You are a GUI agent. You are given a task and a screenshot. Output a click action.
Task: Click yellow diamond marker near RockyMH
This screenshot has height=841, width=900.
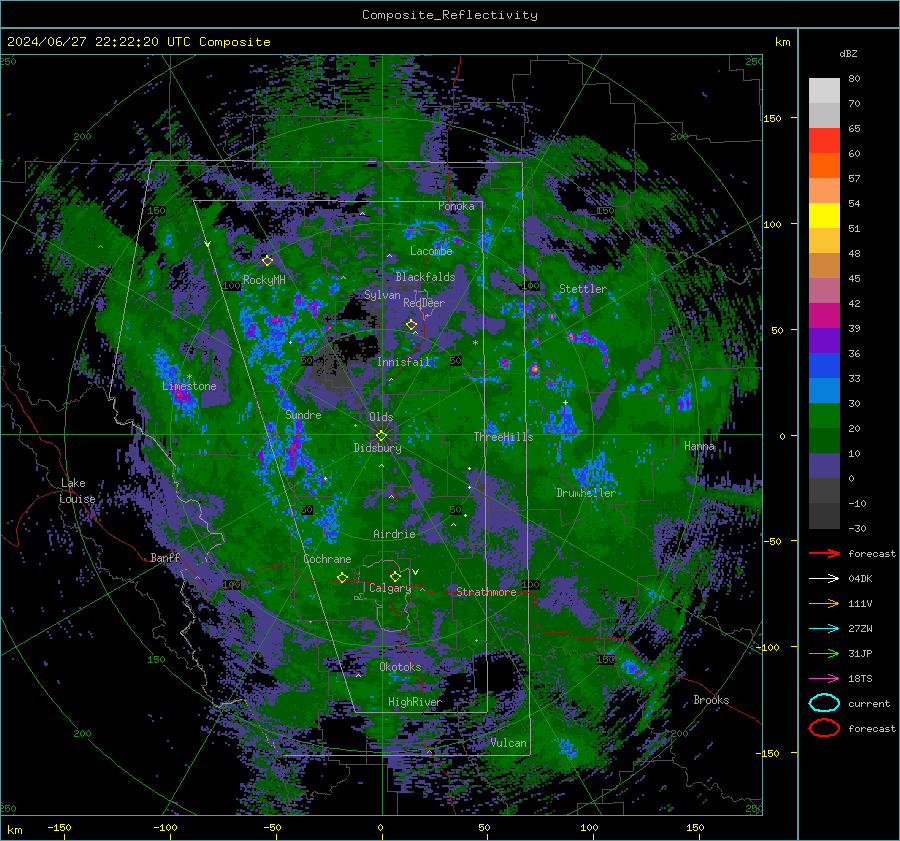(267, 261)
